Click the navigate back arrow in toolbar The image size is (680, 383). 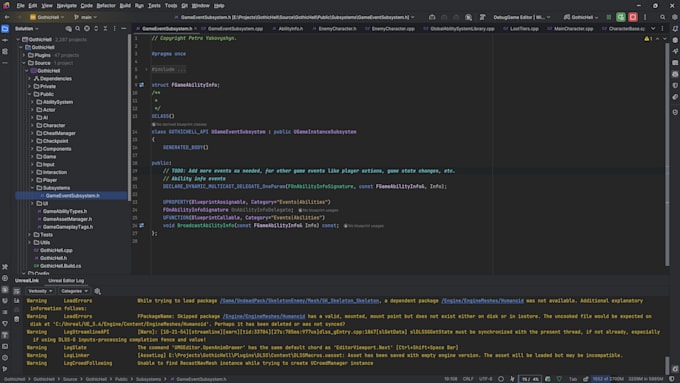point(7,17)
